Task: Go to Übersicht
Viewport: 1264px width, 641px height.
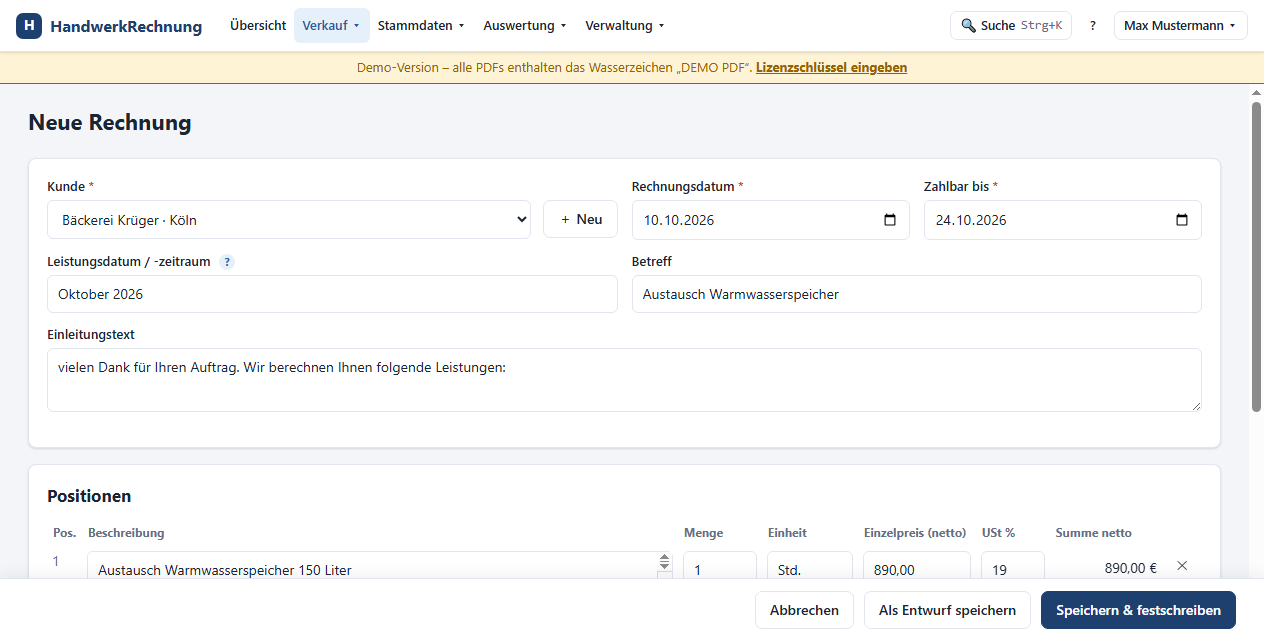Action: [258, 26]
